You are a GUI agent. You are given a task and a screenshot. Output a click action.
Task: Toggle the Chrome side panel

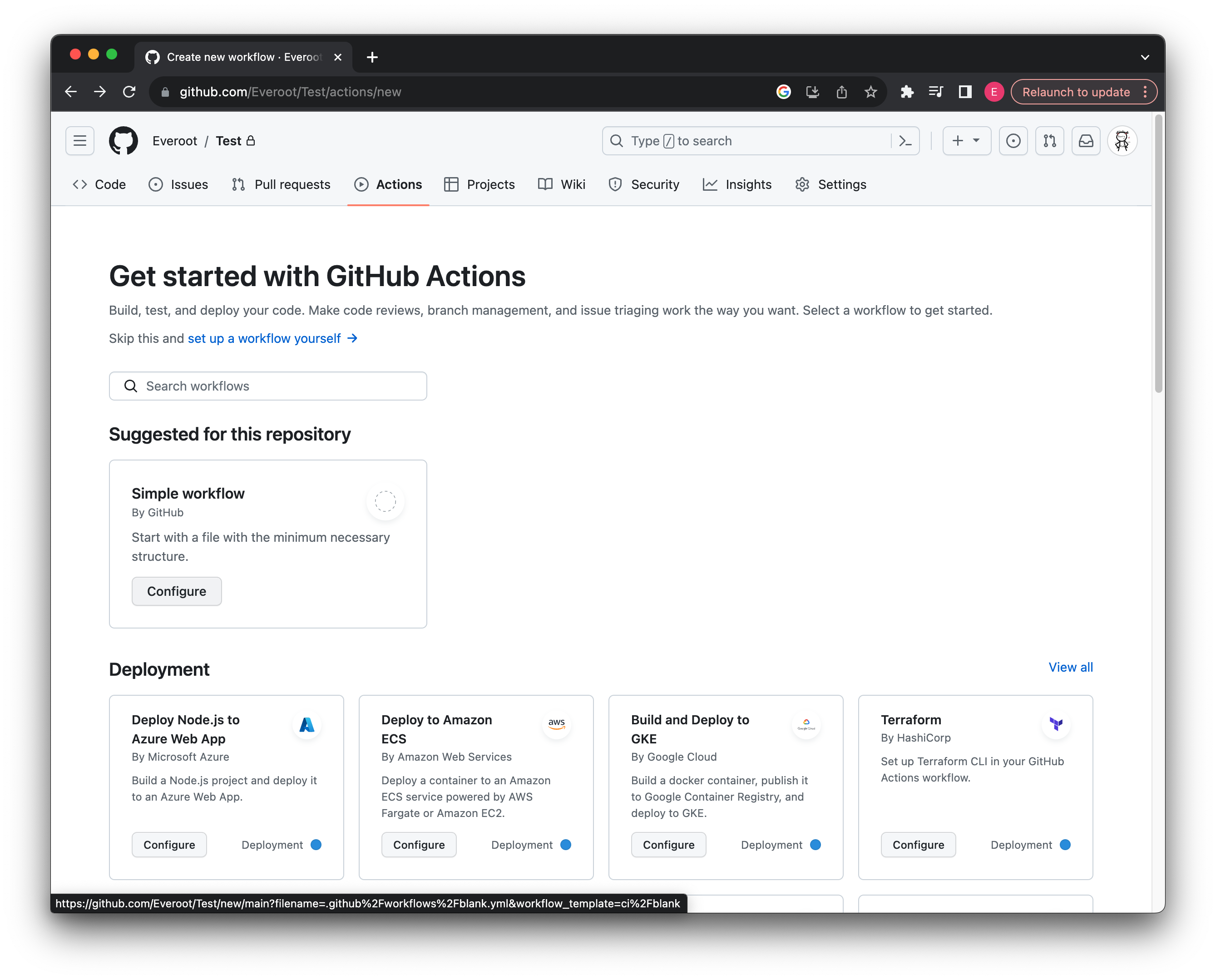pyautogui.click(x=965, y=92)
